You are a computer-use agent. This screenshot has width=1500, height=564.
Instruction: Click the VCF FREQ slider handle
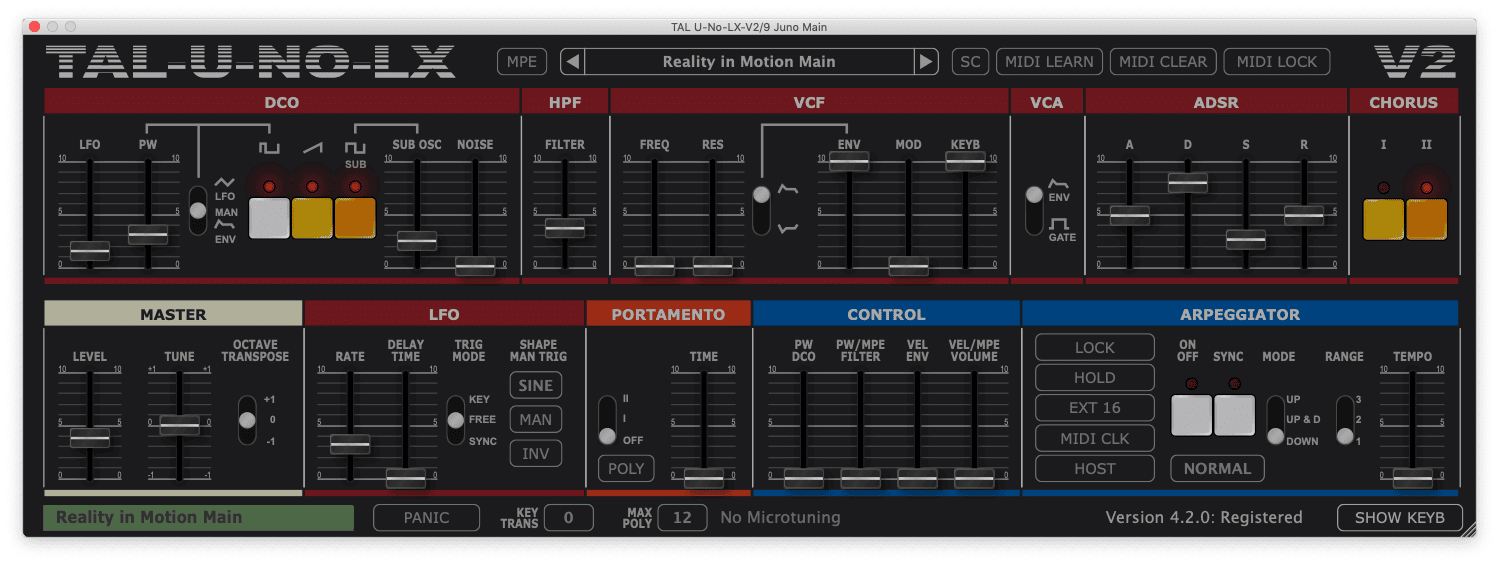(654, 266)
